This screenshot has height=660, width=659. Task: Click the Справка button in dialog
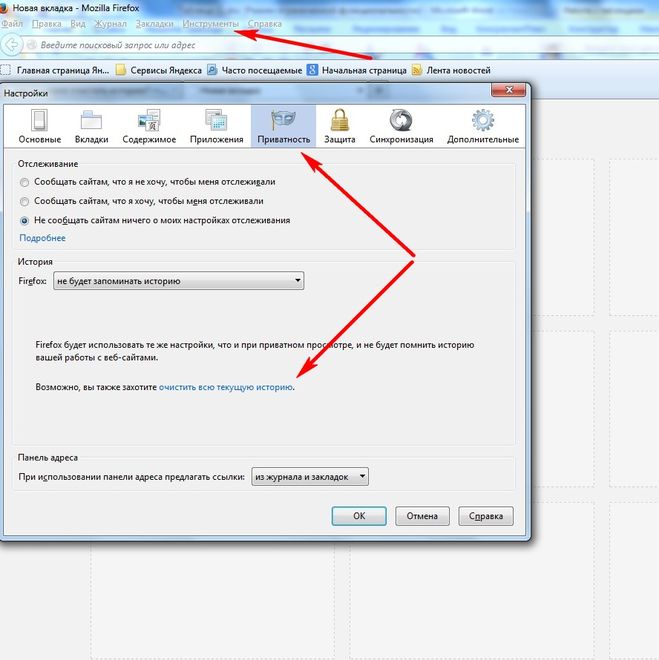(486, 516)
